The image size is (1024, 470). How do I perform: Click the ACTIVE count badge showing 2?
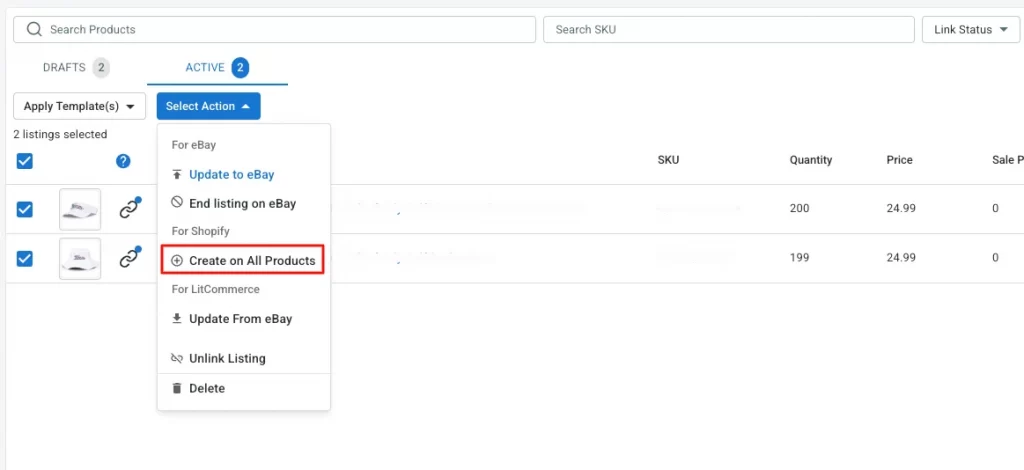pyautogui.click(x=240, y=67)
